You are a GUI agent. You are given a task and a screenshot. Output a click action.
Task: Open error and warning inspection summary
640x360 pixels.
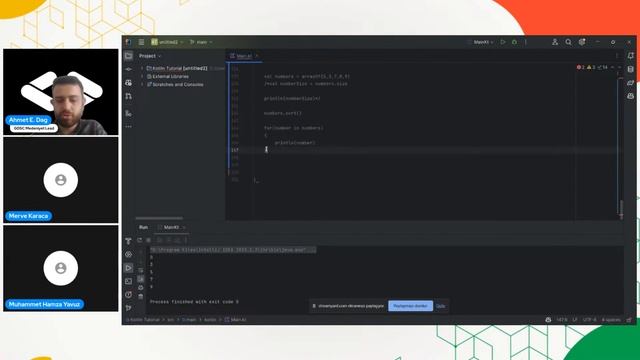tap(593, 67)
